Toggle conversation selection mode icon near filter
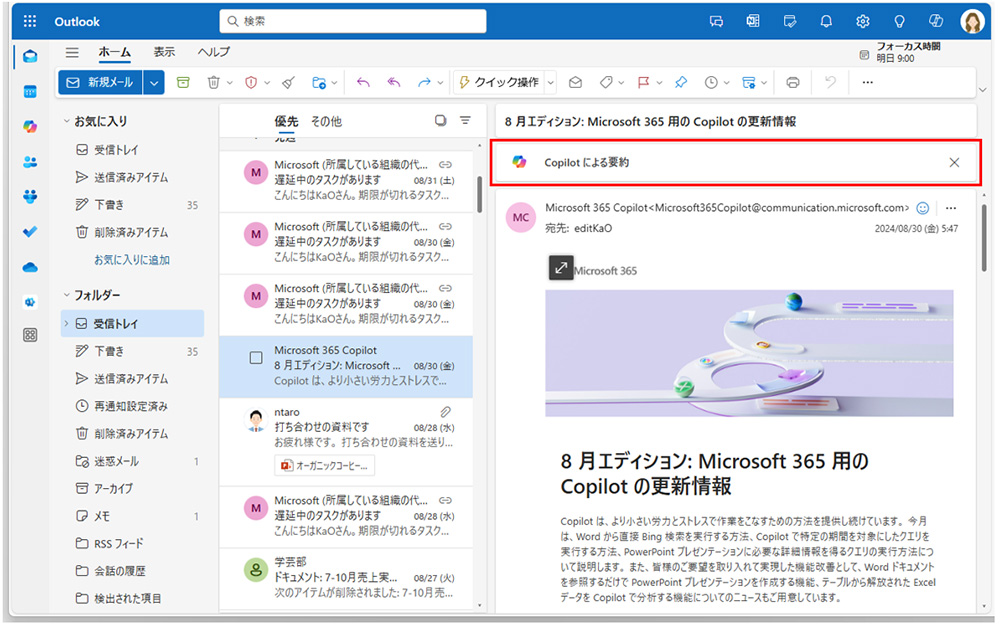This screenshot has height=627, width=1000. 440,119
